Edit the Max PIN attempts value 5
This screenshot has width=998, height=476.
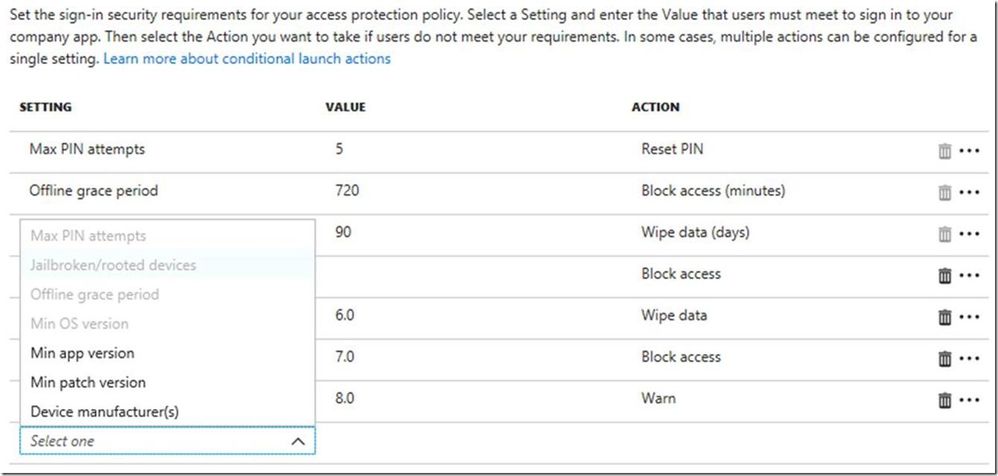[340, 150]
